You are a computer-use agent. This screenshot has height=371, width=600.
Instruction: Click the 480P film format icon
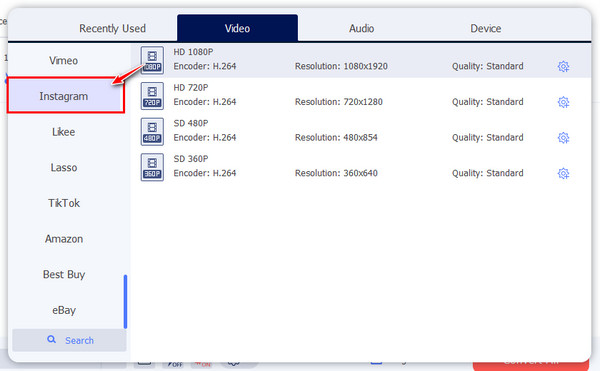click(152, 131)
